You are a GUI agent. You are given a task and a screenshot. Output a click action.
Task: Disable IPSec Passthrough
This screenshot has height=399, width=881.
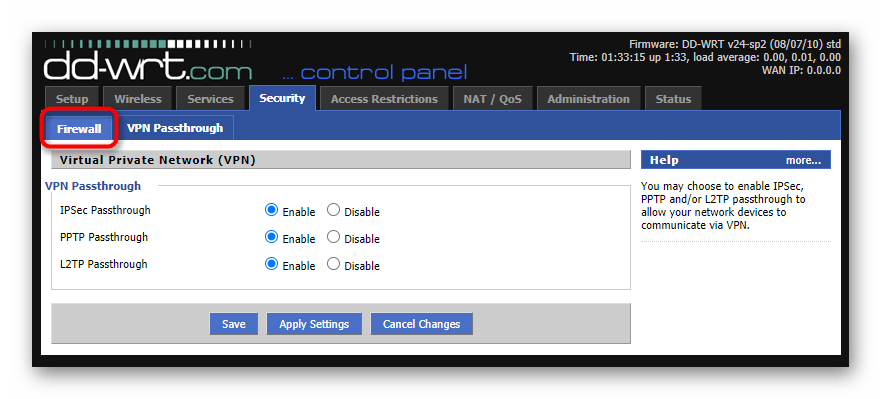(x=333, y=210)
